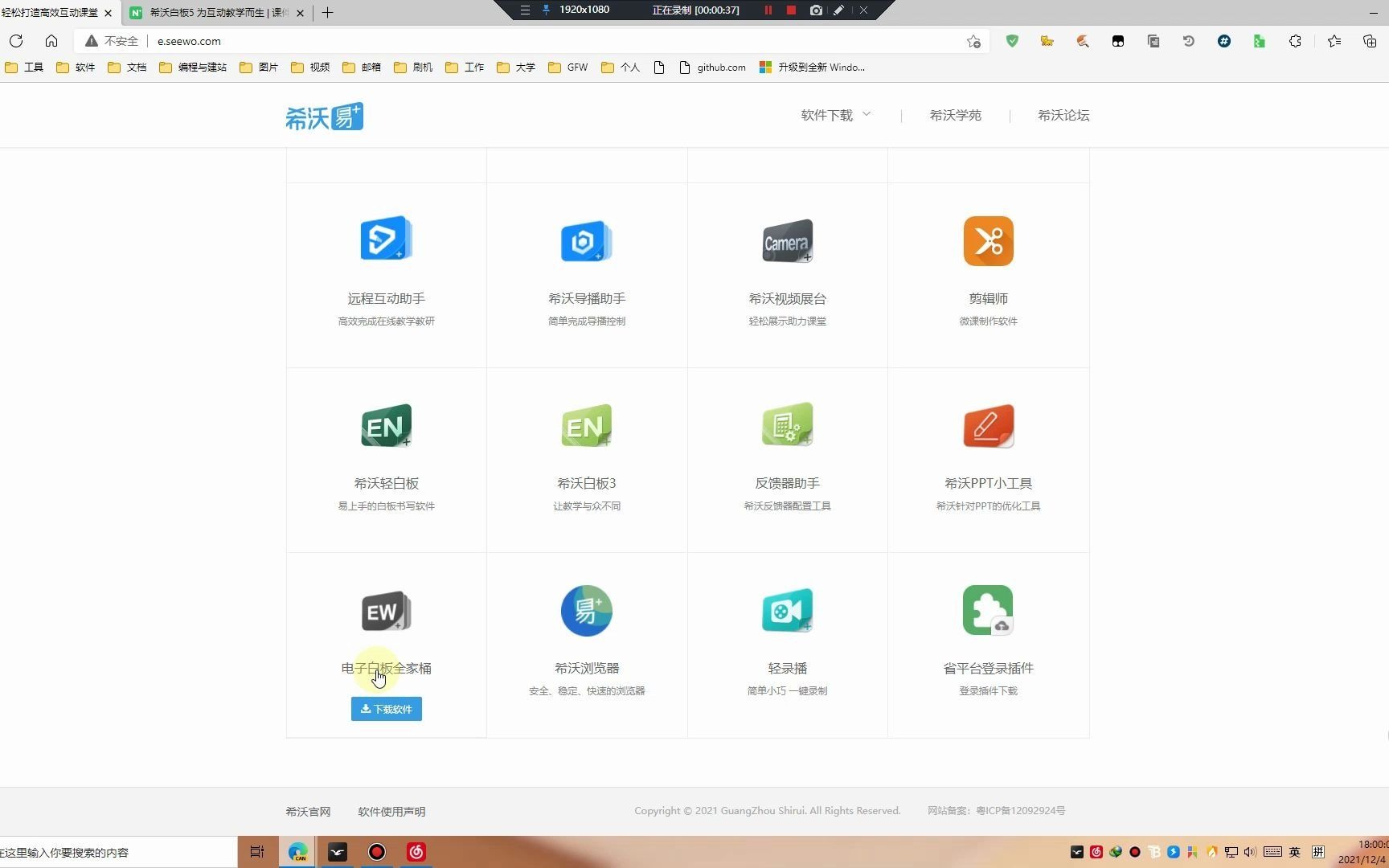This screenshot has height=868, width=1389.
Task: Open the 软件 bookmarks folder
Action: click(x=76, y=68)
